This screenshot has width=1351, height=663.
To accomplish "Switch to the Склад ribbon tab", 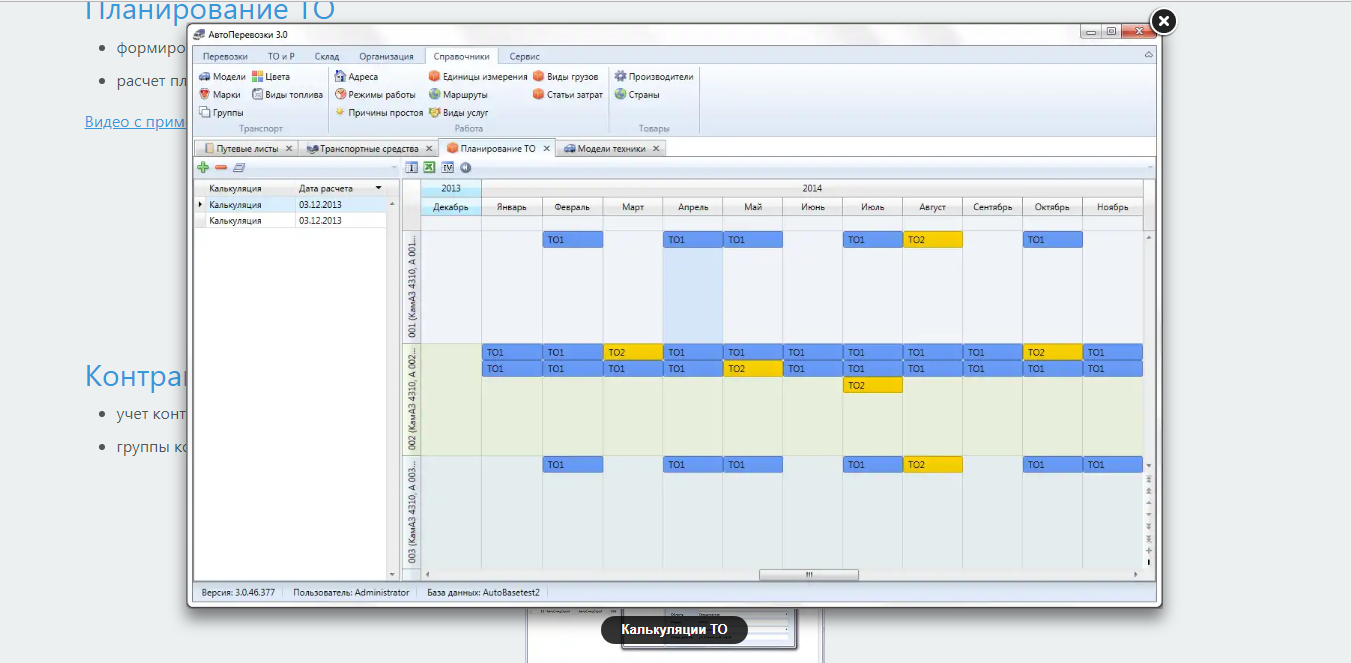I will coord(327,56).
